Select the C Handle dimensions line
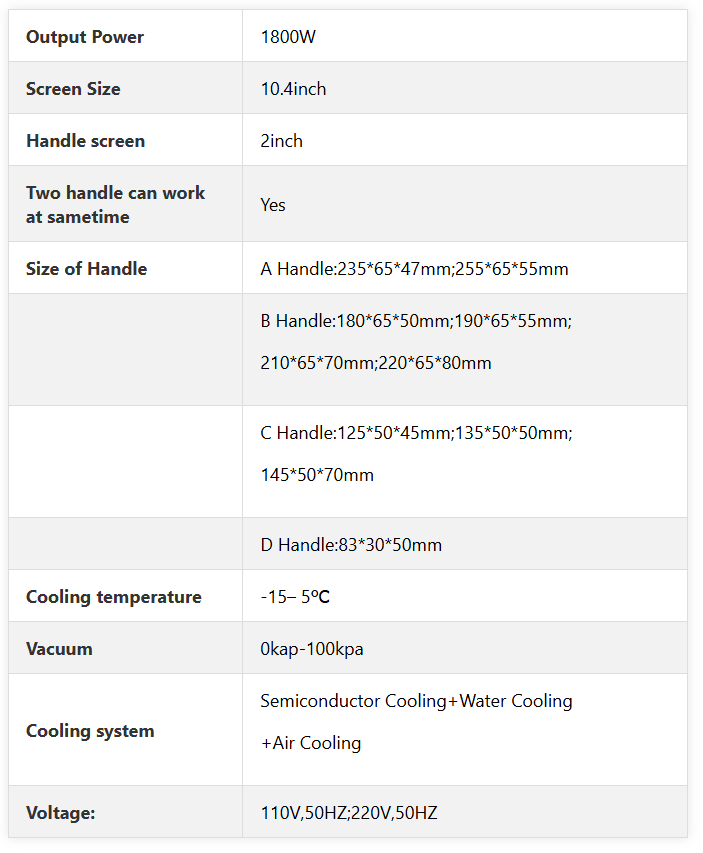The width and height of the screenshot is (703, 853). 416,433
